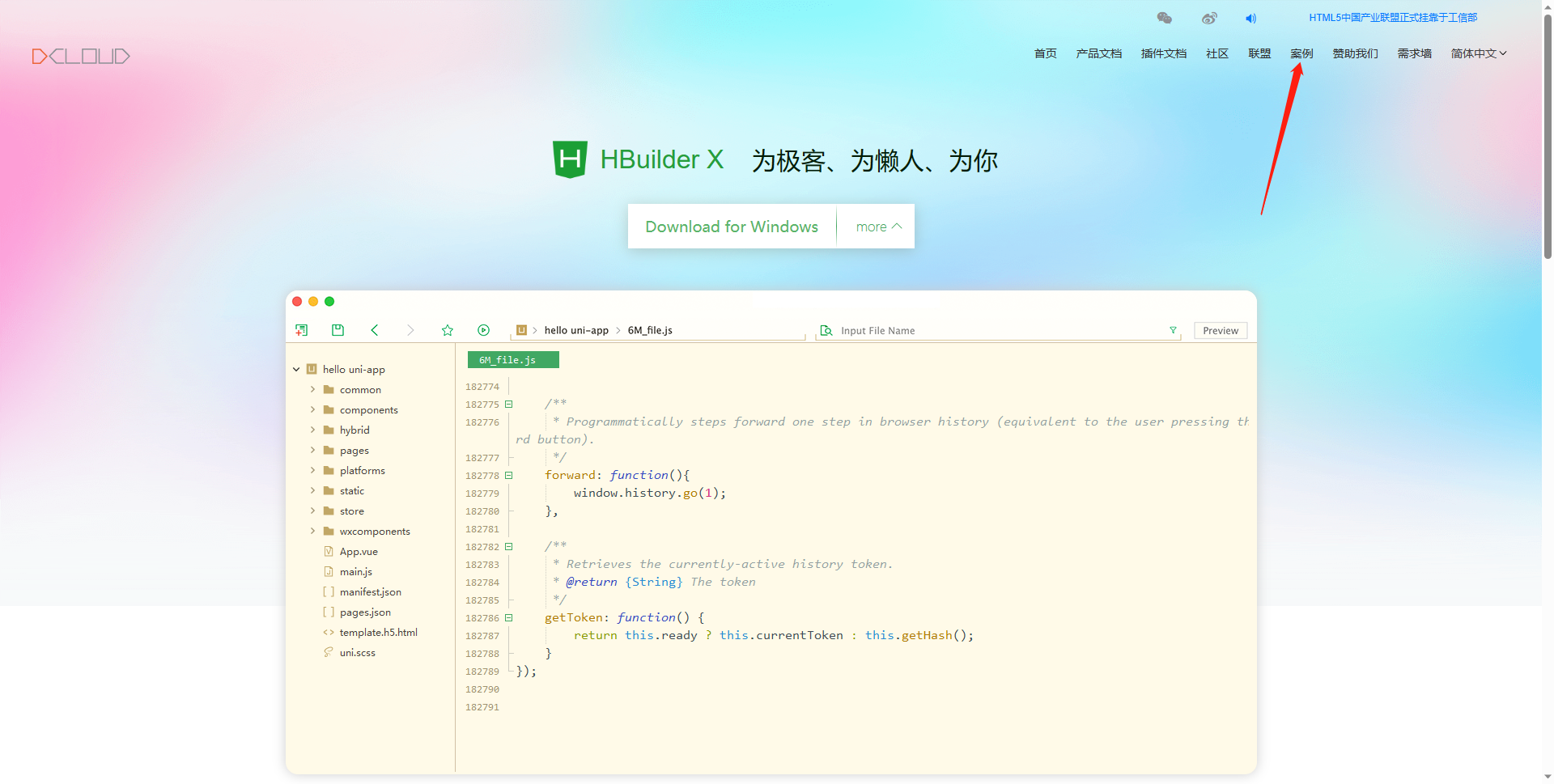
Task: Open 产品文档 navigation item
Action: (1098, 53)
